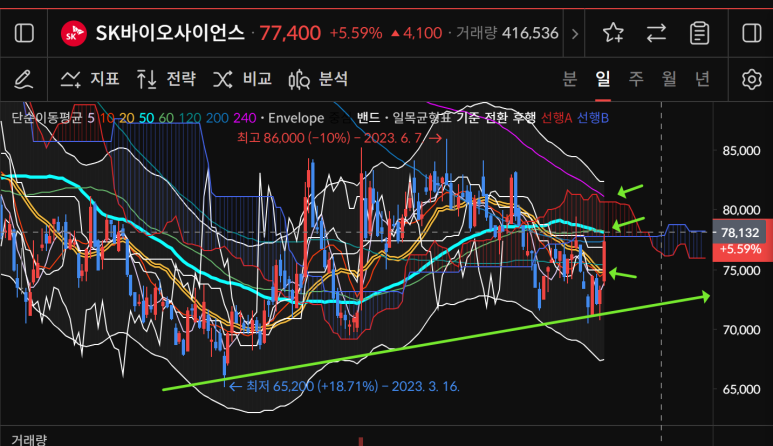
Task: Click the 최저 65,200 low annotation
Action: pos(345,386)
